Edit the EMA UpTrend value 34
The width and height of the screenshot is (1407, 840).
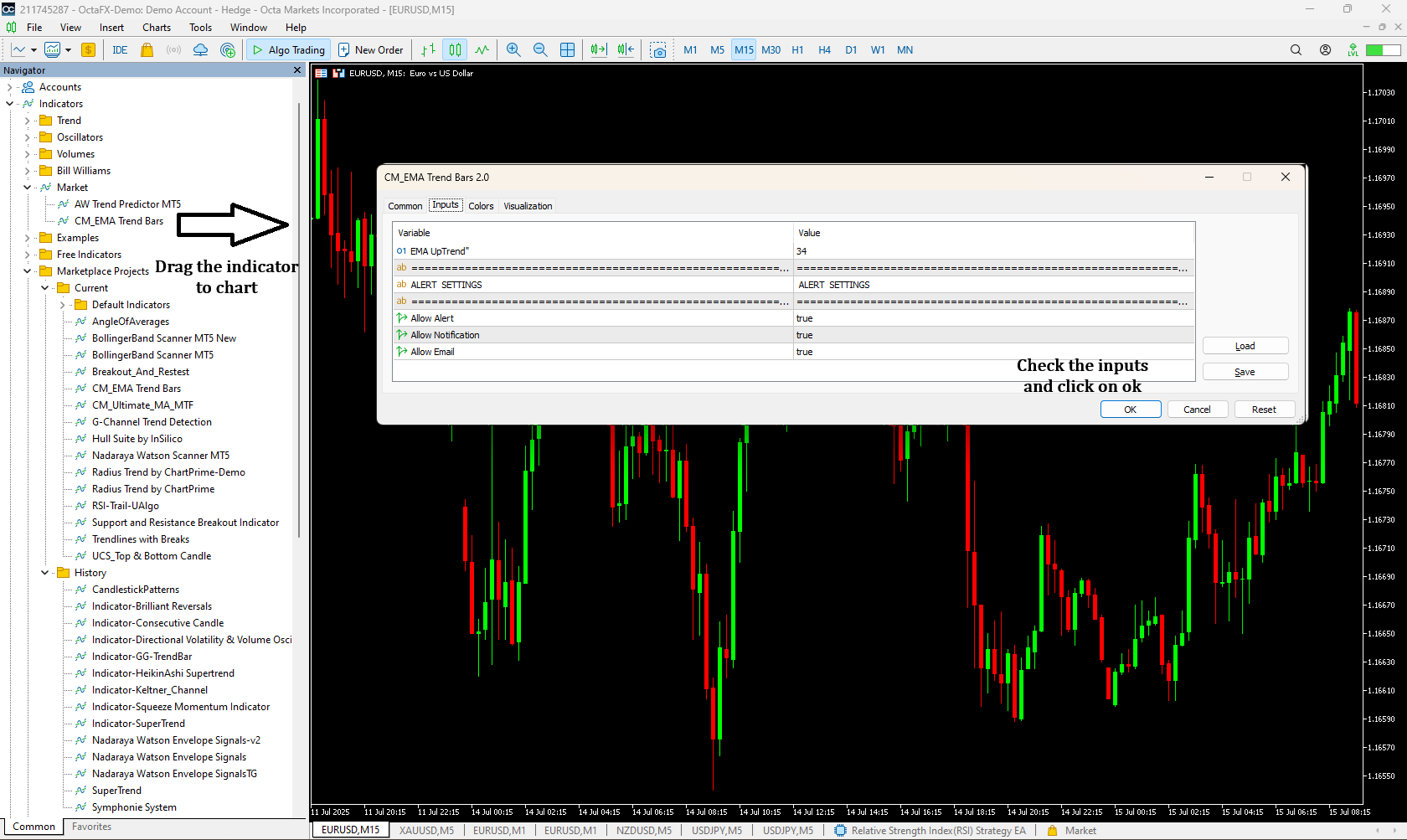click(994, 251)
